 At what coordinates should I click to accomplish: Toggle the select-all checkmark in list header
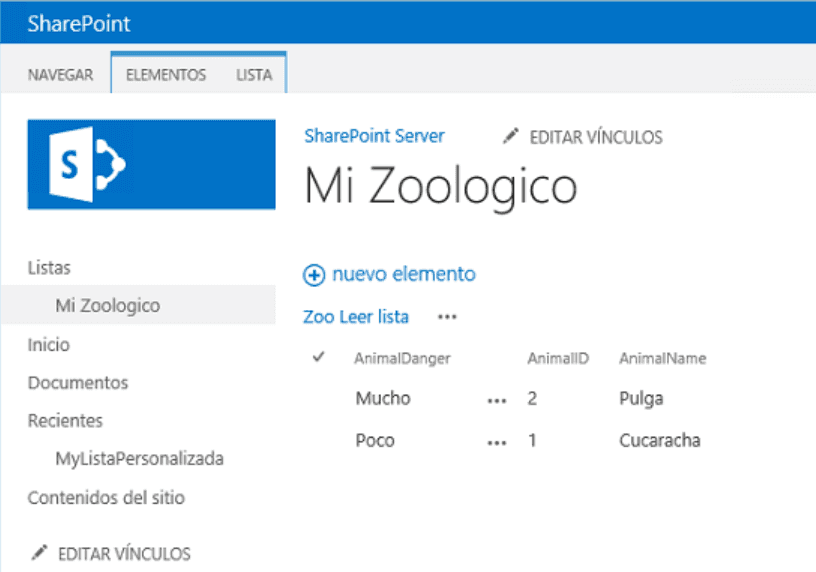coord(318,357)
